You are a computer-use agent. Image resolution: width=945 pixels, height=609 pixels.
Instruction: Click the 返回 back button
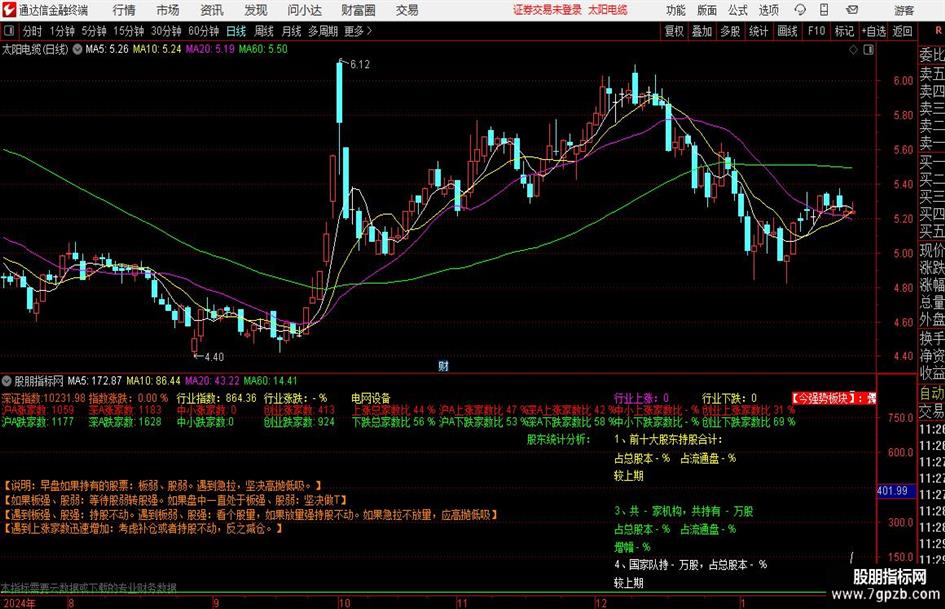click(902, 31)
